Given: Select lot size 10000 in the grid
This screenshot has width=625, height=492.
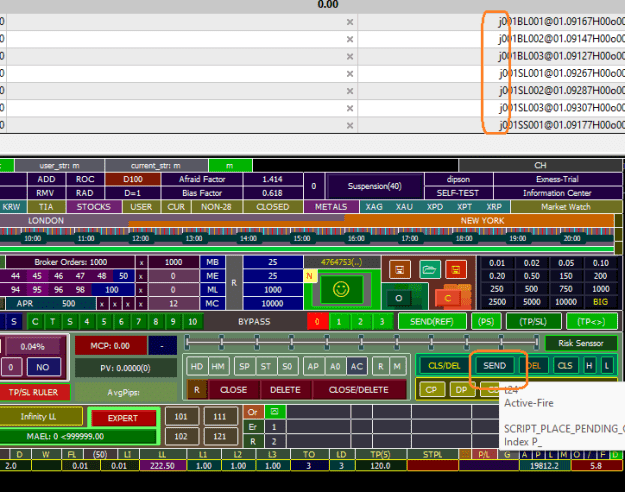Looking at the screenshot, I should pos(566,302).
